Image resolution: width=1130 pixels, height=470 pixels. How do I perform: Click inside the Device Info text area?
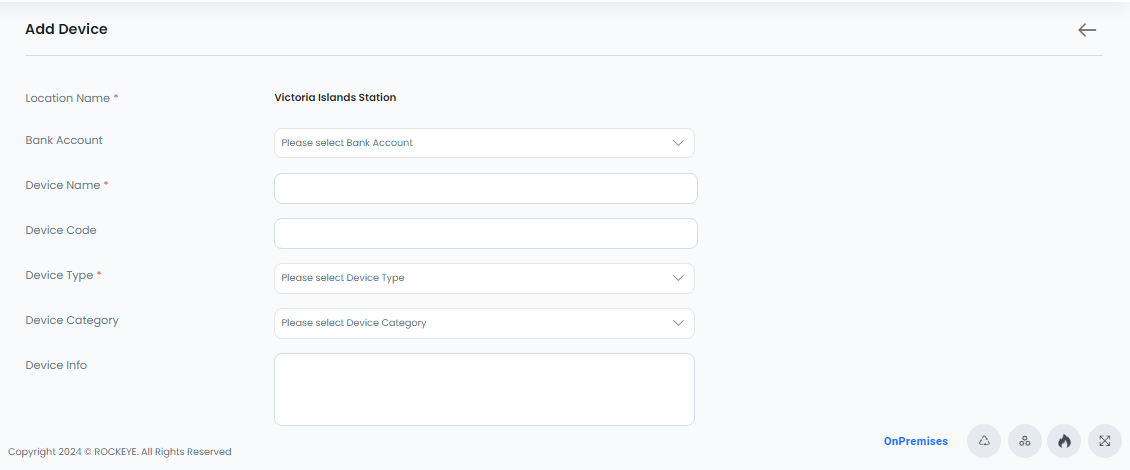point(484,389)
